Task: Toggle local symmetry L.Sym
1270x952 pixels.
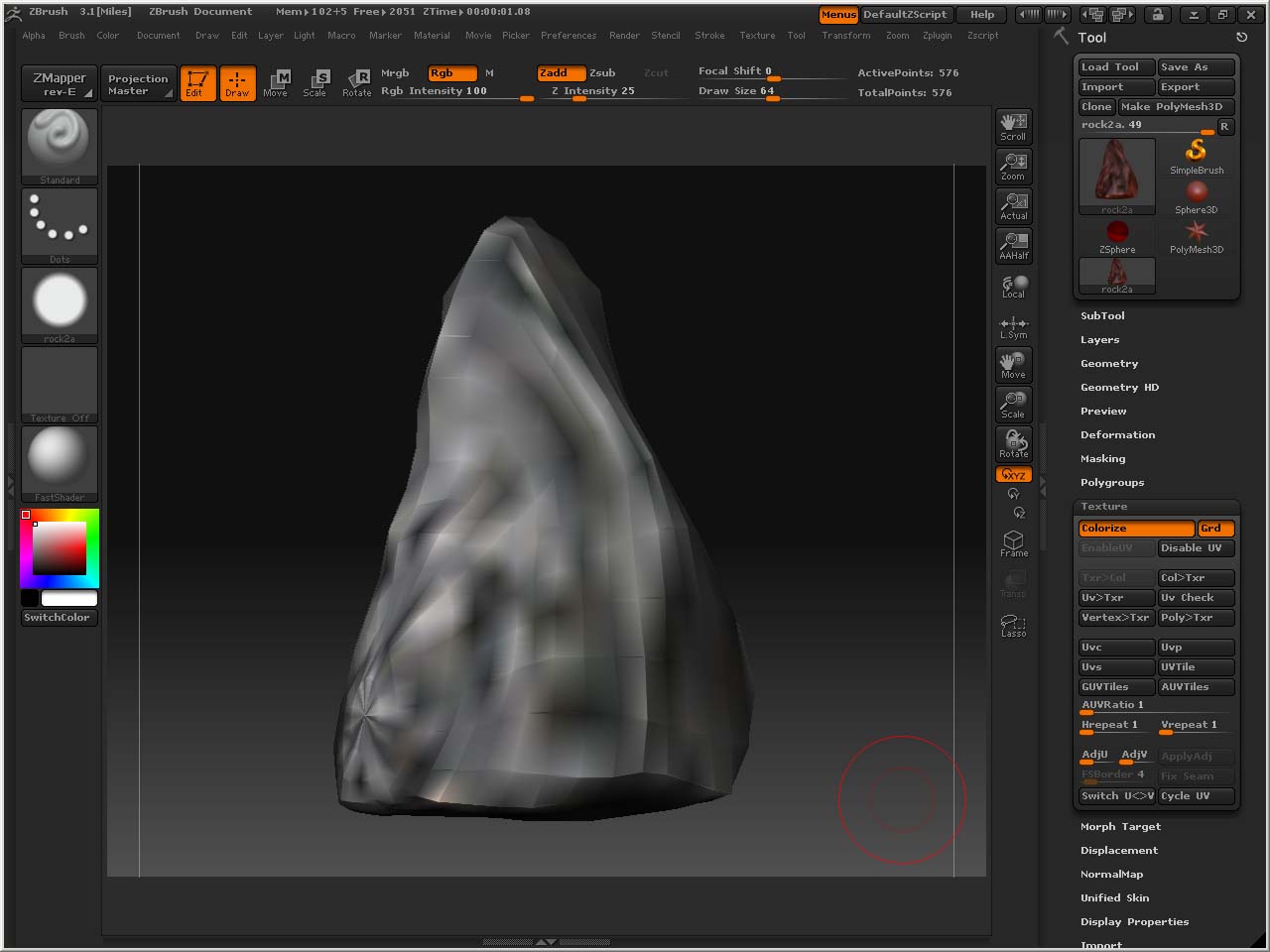Action: click(x=1013, y=327)
